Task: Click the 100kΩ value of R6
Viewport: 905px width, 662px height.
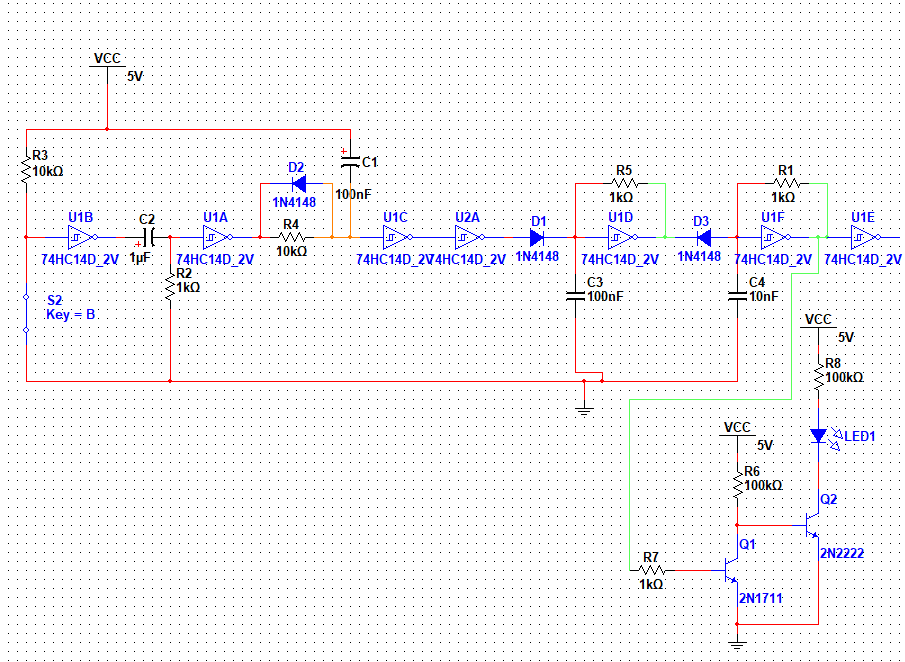Action: pyautogui.click(x=764, y=485)
